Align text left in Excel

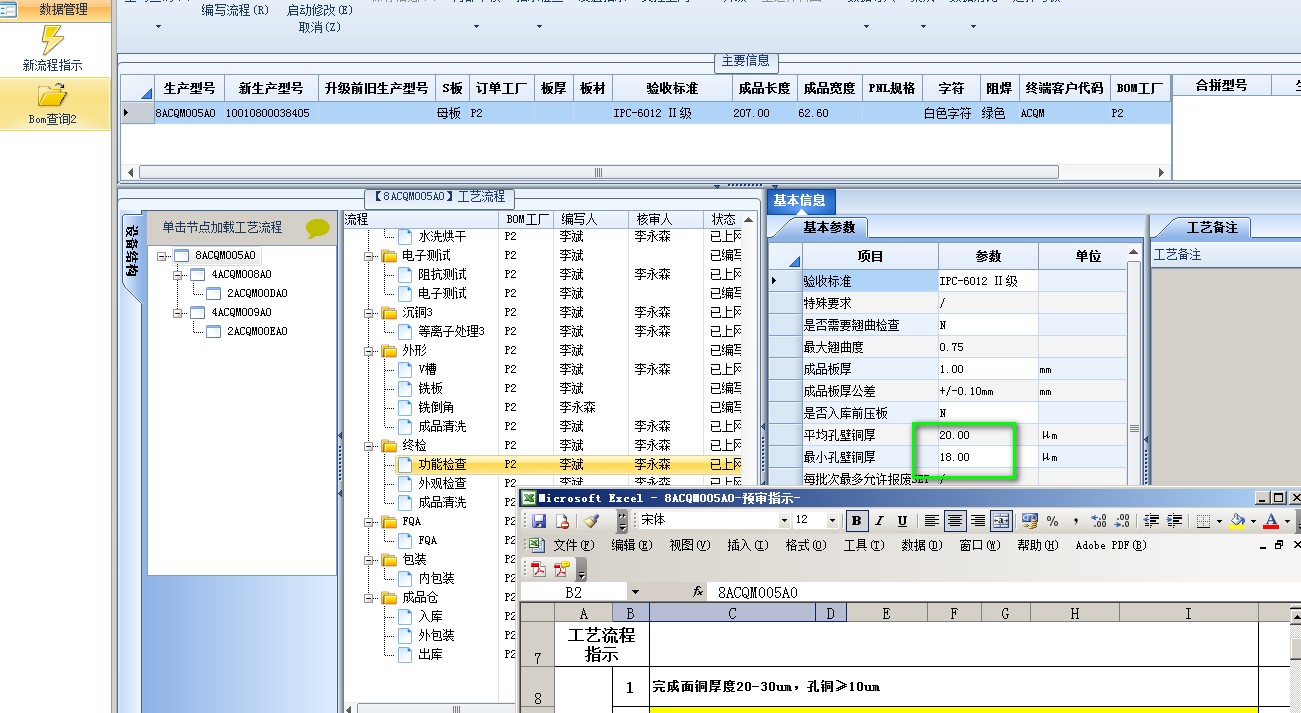pos(932,521)
